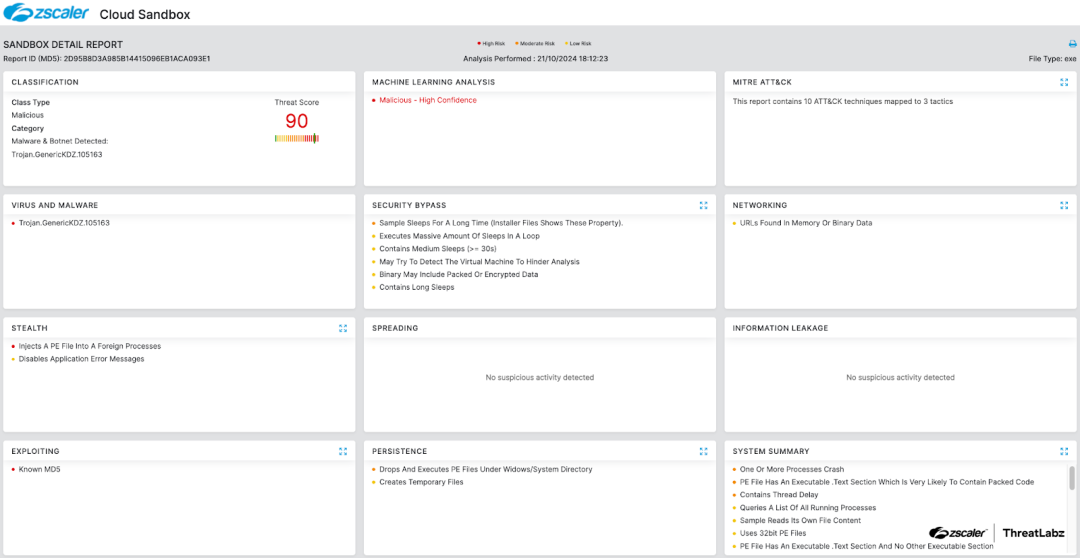Click the print report icon

click(x=1072, y=44)
